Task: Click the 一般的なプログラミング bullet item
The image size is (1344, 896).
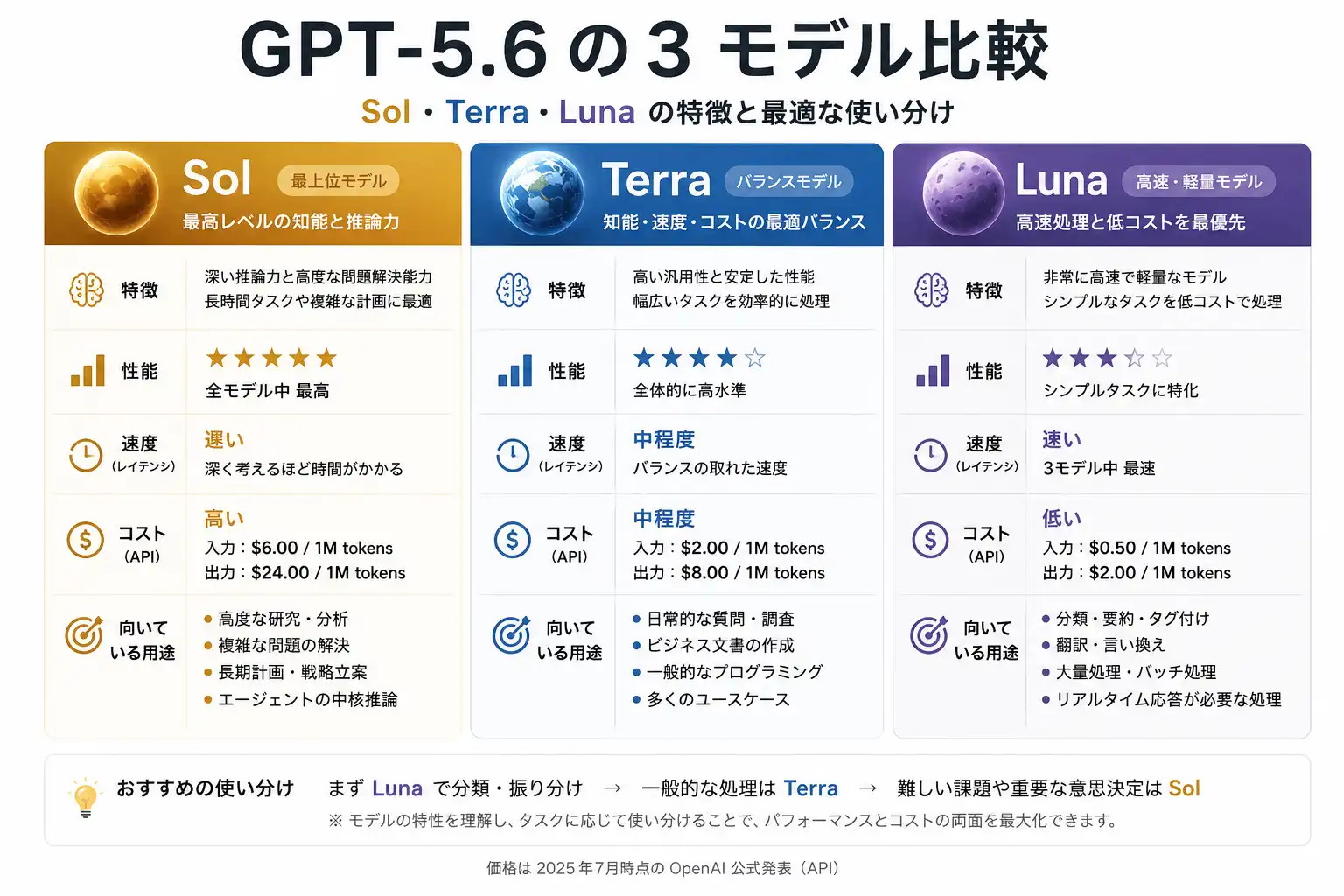Action: click(x=728, y=671)
